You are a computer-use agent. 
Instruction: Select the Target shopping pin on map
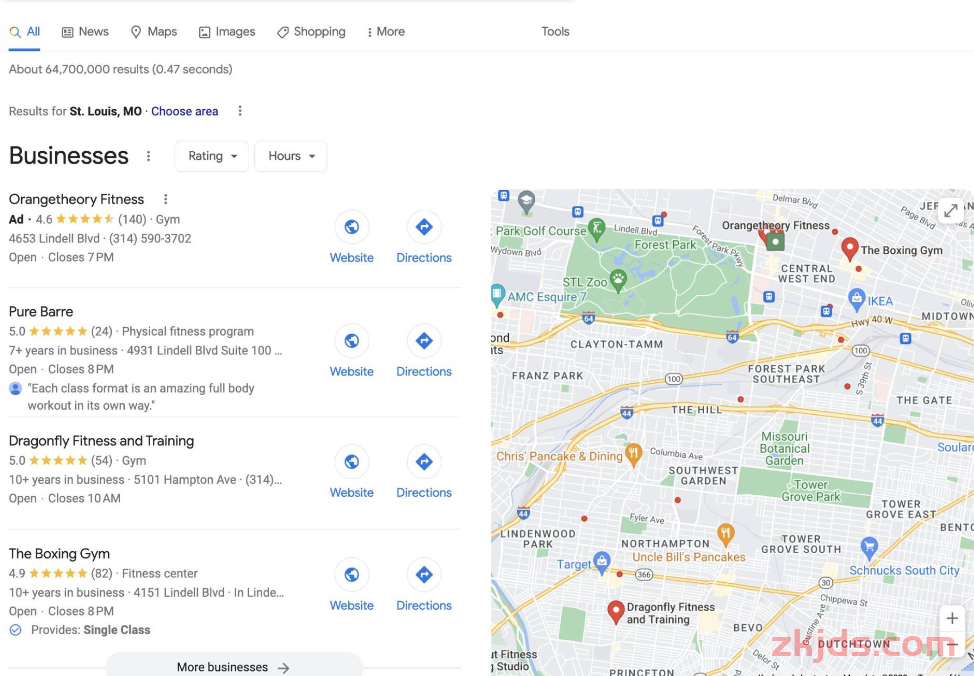[x=601, y=562]
